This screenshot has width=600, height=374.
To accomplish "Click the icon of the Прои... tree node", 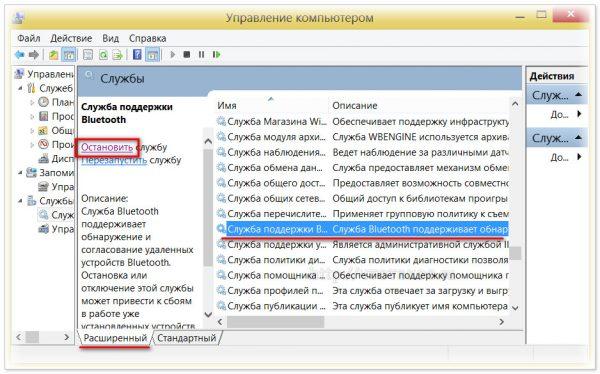I will click(44, 144).
